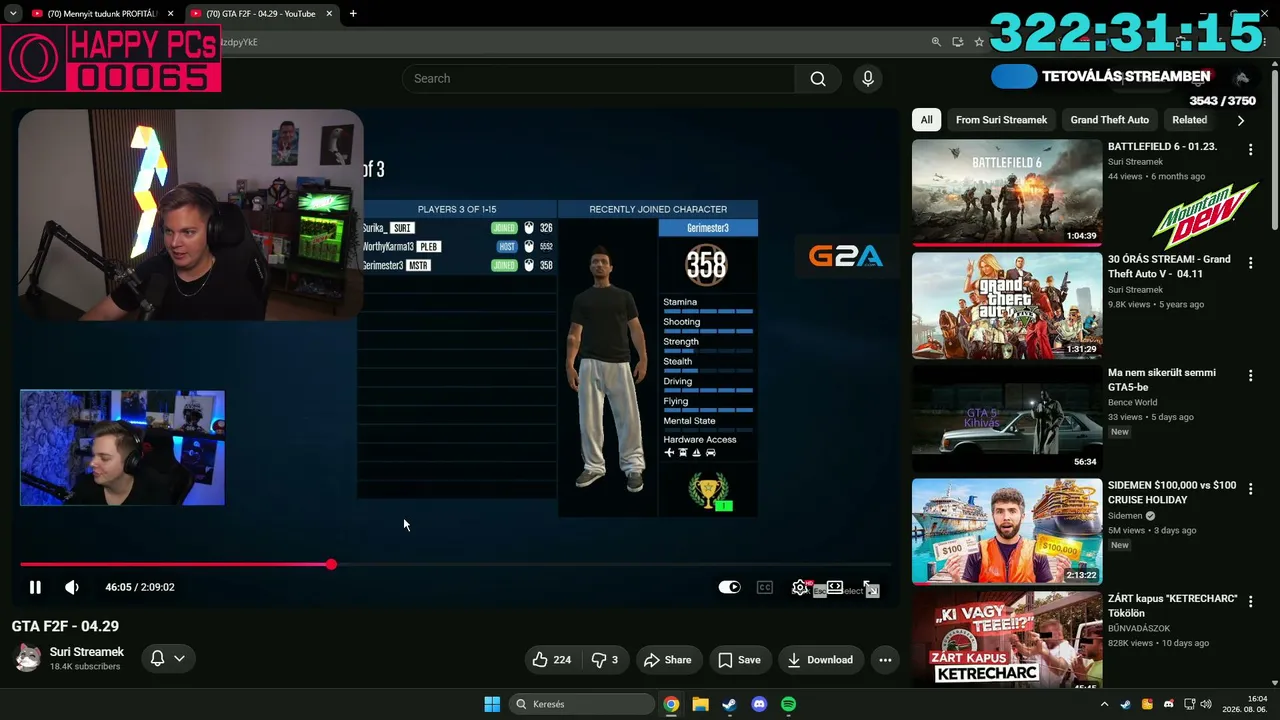The image size is (1280, 720).
Task: Filter by Grand Theft Auto chip
Action: pos(1110,120)
